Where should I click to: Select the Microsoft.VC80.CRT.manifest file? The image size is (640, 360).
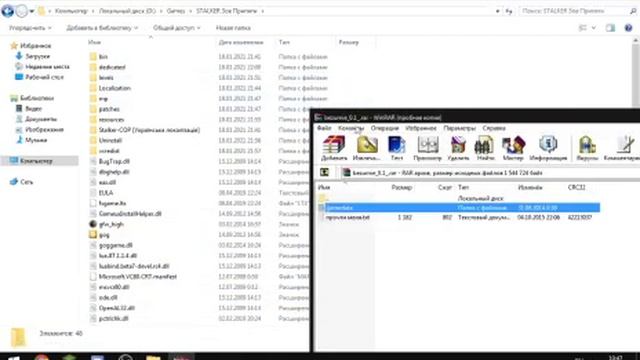(x=133, y=276)
